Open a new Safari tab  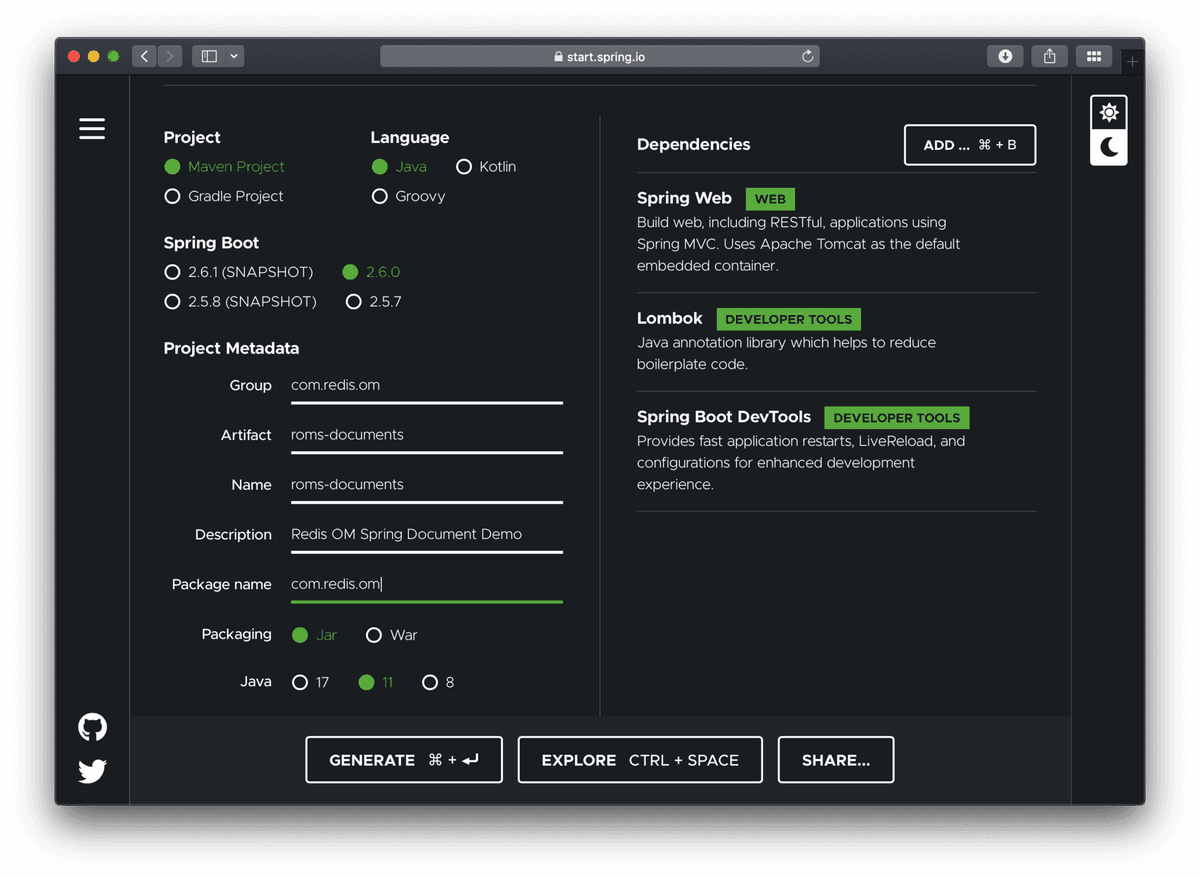point(1132,62)
